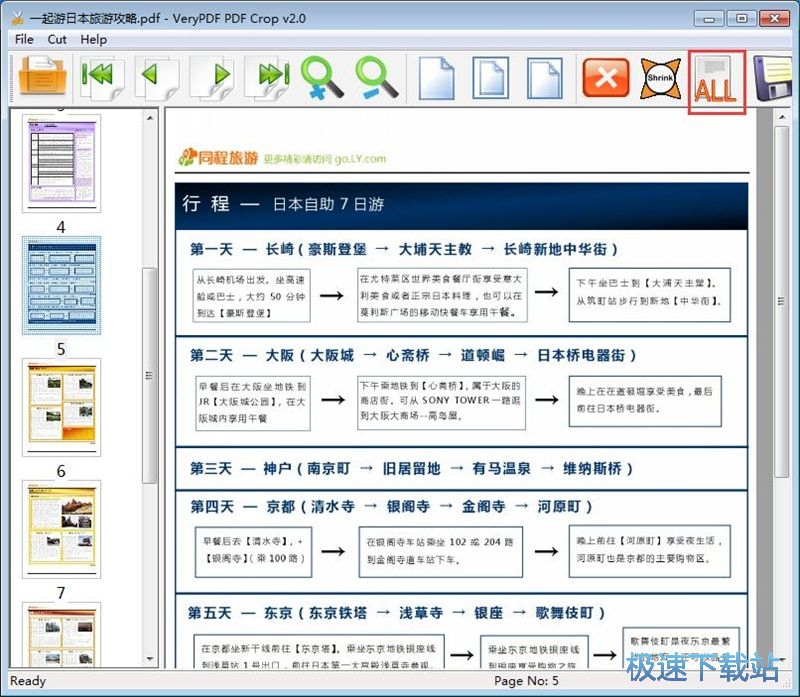Apply crop to ALL pages
This screenshot has height=697, width=800.
point(716,82)
